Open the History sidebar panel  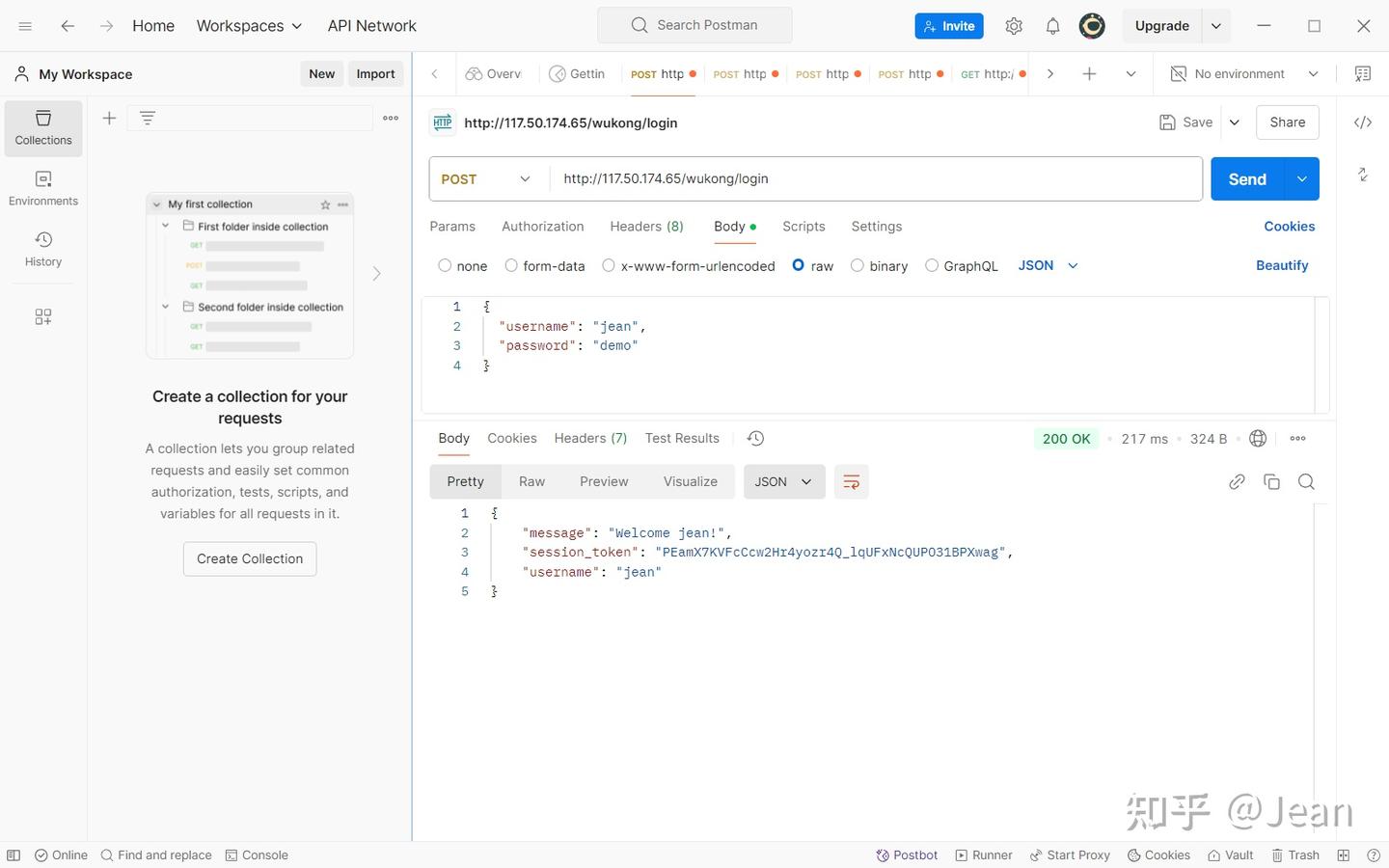click(43, 249)
